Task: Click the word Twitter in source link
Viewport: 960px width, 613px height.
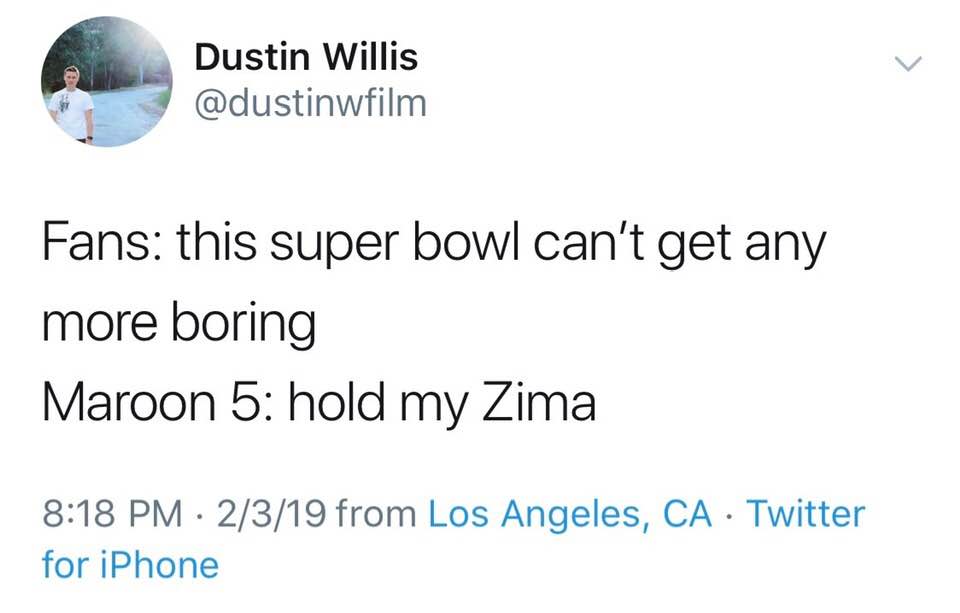Action: pos(806,513)
